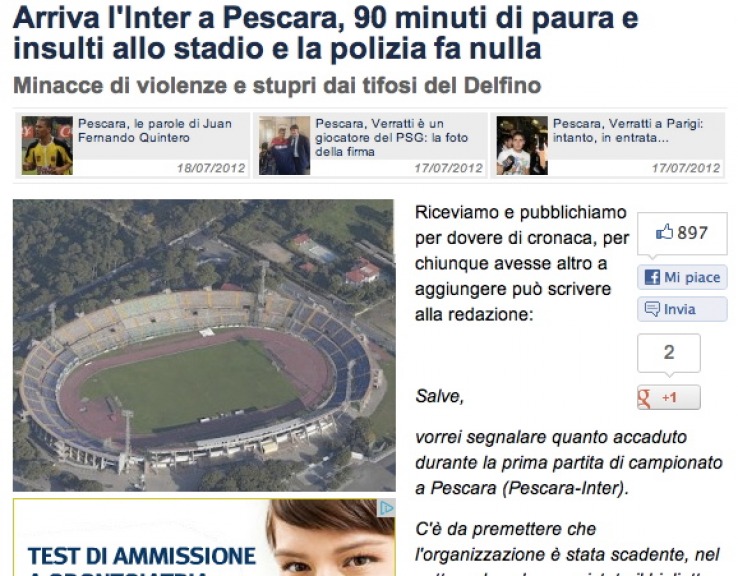Viewport: 738px width, 576px height.
Task: Open the Juan Fernando Quintero article thumbnail
Action: tap(47, 145)
